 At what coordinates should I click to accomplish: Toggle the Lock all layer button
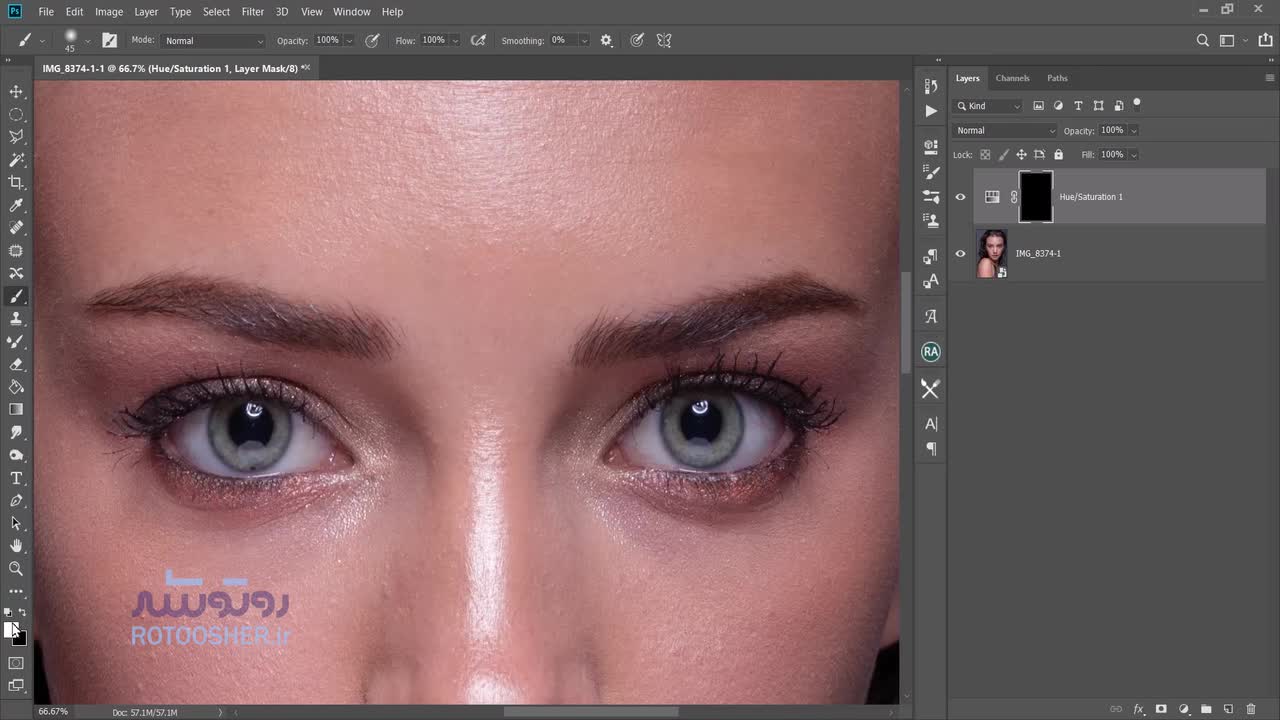(x=1058, y=155)
